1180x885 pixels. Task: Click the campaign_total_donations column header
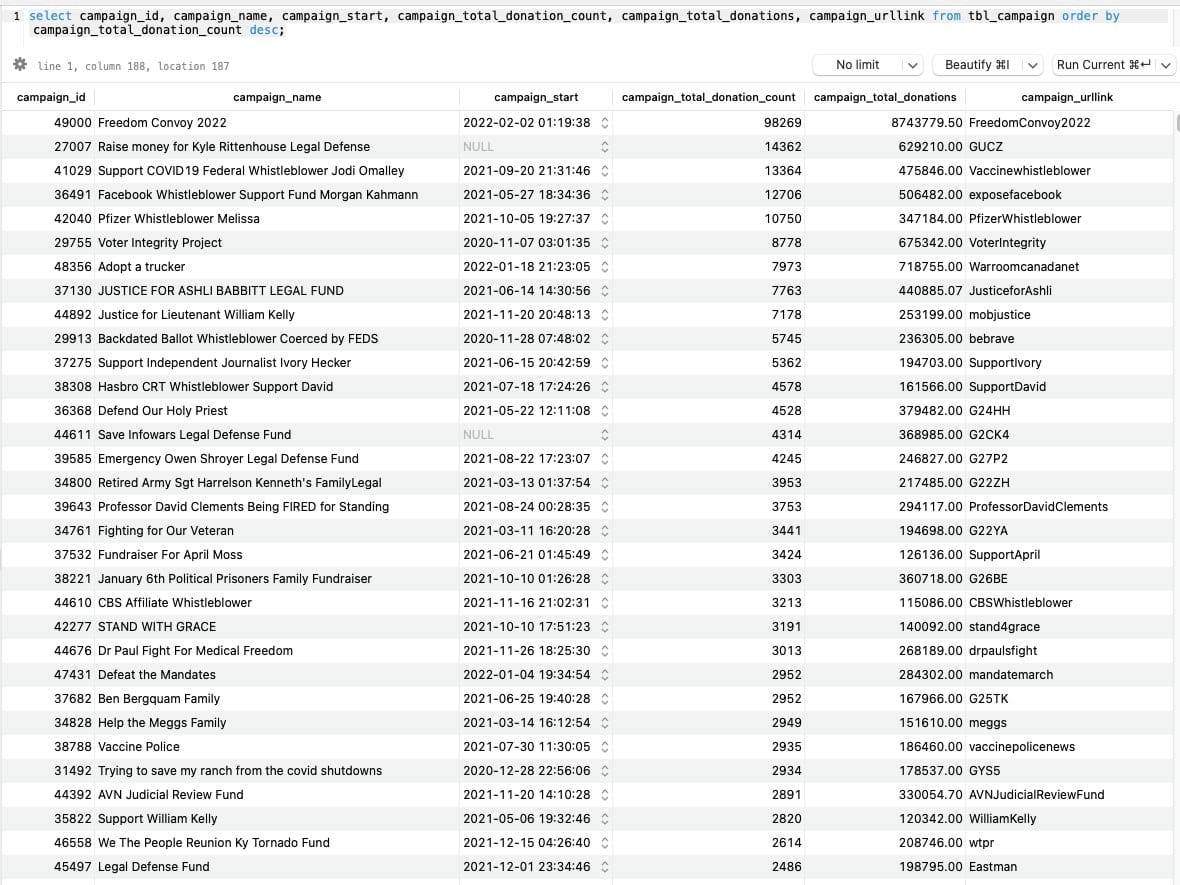point(885,97)
